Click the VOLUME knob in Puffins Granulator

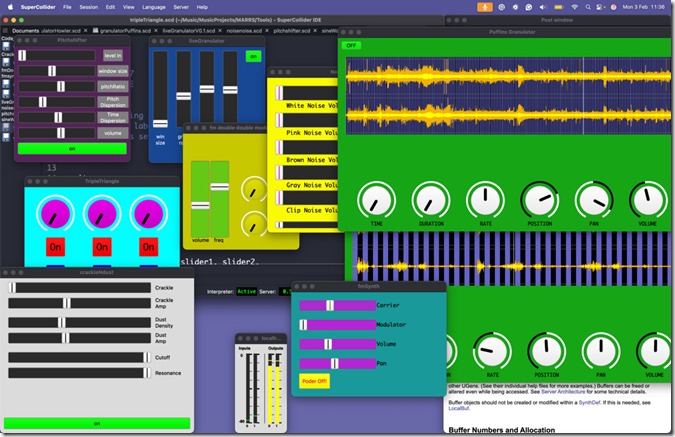(x=647, y=200)
